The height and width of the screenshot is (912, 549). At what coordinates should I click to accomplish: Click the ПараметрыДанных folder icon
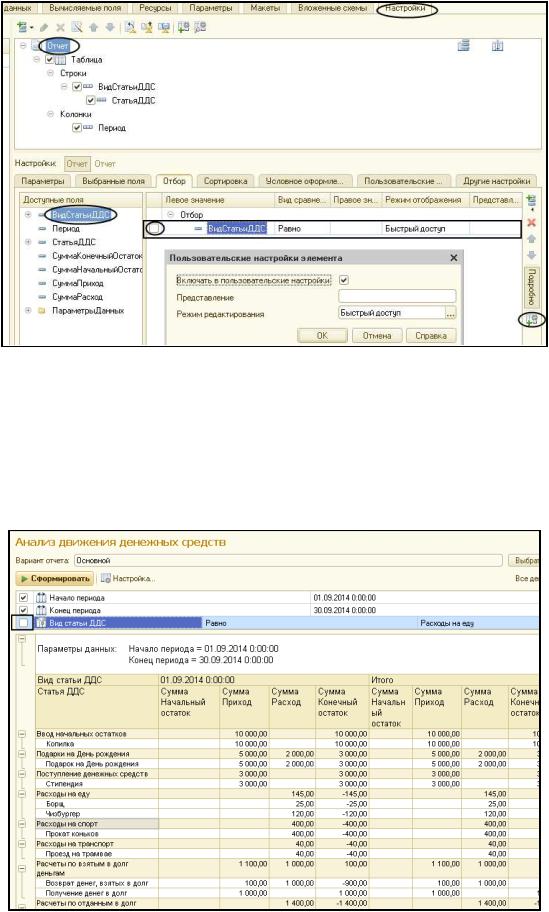42,311
